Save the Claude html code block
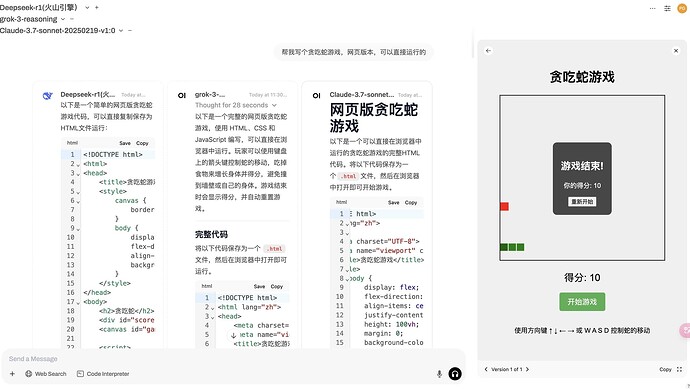 393,202
